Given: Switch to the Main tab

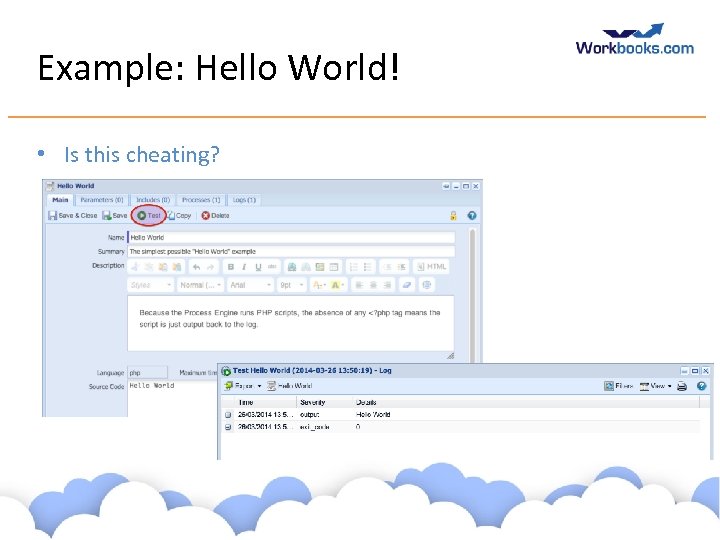Looking at the screenshot, I should point(60,200).
